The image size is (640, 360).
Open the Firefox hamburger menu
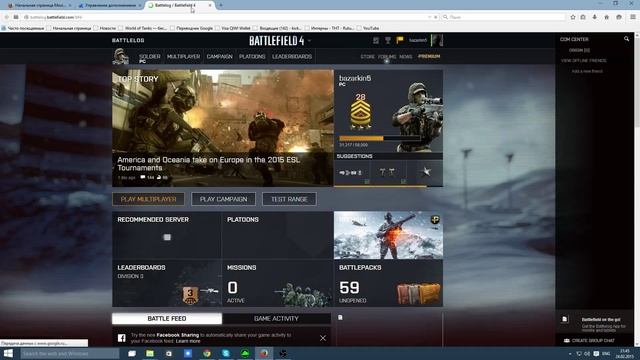tap(633, 17)
